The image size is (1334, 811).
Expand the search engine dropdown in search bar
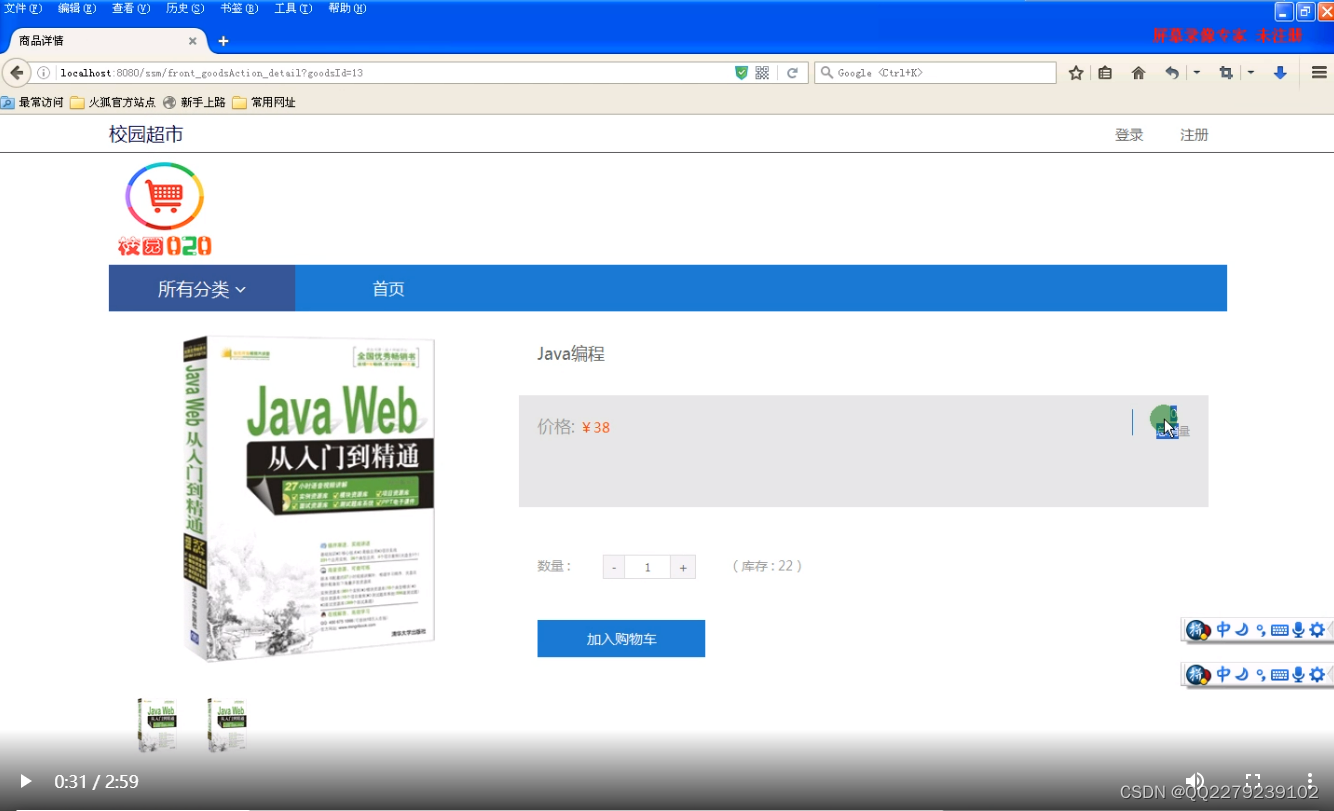(x=826, y=72)
